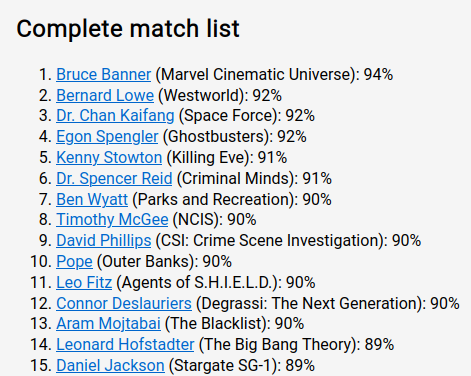The height and width of the screenshot is (376, 471).
Task: Open the David Phillips link
Action: [x=103, y=241]
